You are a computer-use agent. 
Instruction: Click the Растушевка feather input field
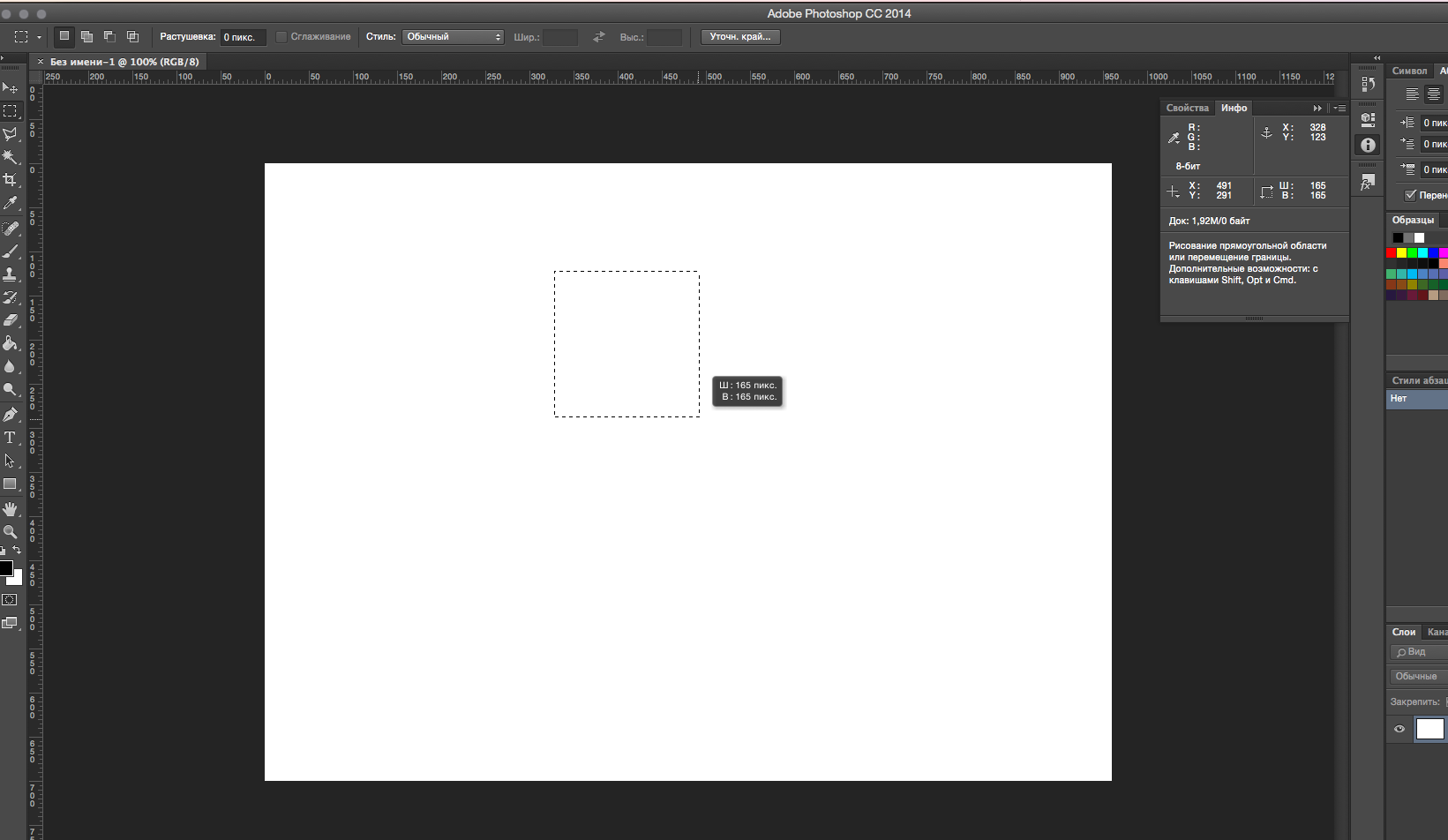(243, 37)
